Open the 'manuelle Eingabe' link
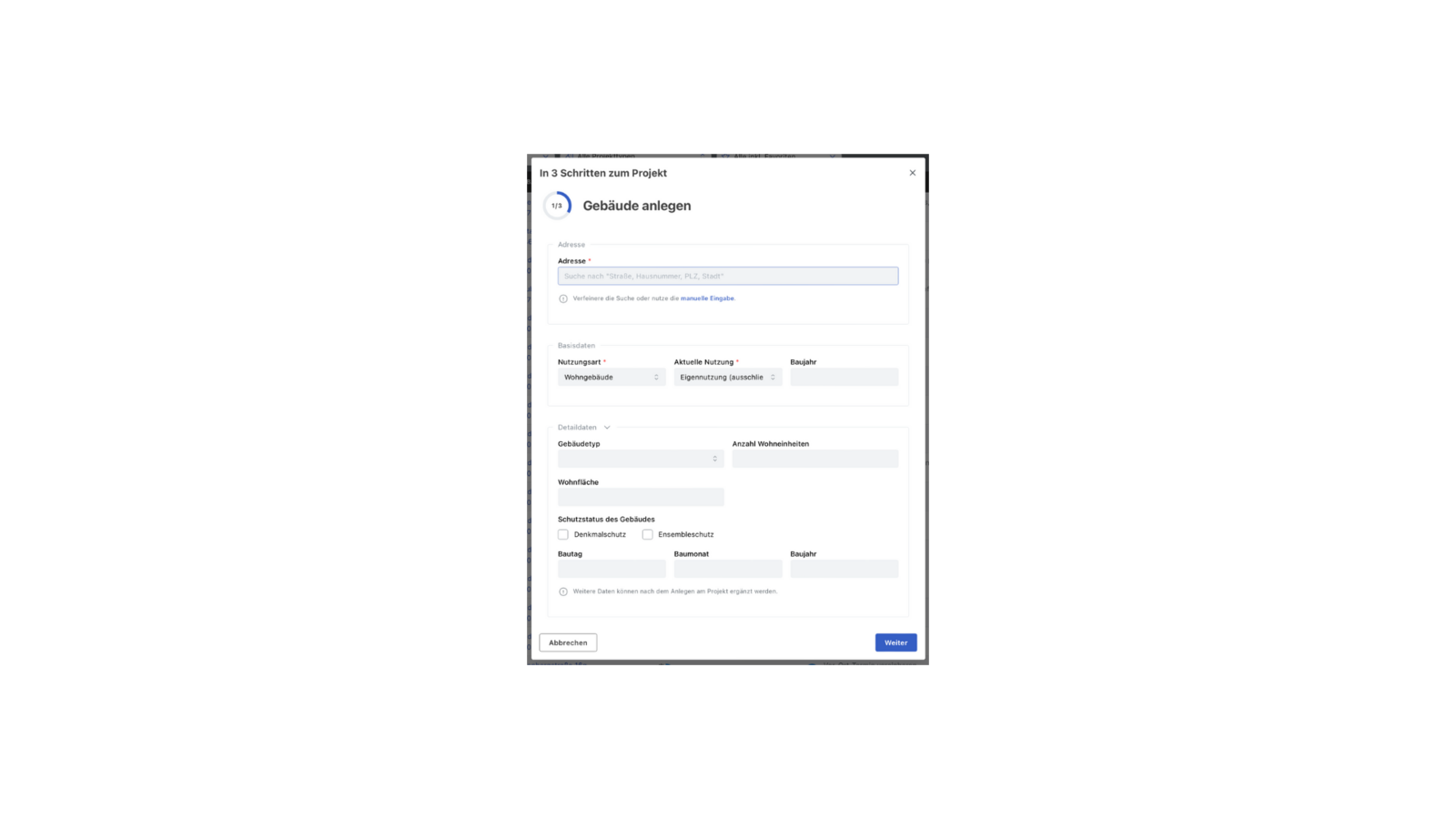Image resolution: width=1456 pixels, height=819 pixels. 707,298
